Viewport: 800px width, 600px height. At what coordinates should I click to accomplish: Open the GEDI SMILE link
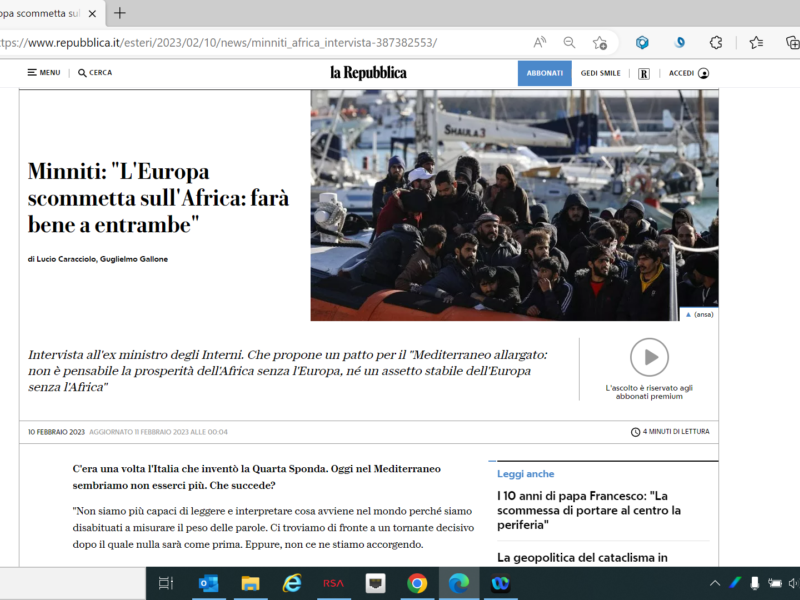coord(601,73)
